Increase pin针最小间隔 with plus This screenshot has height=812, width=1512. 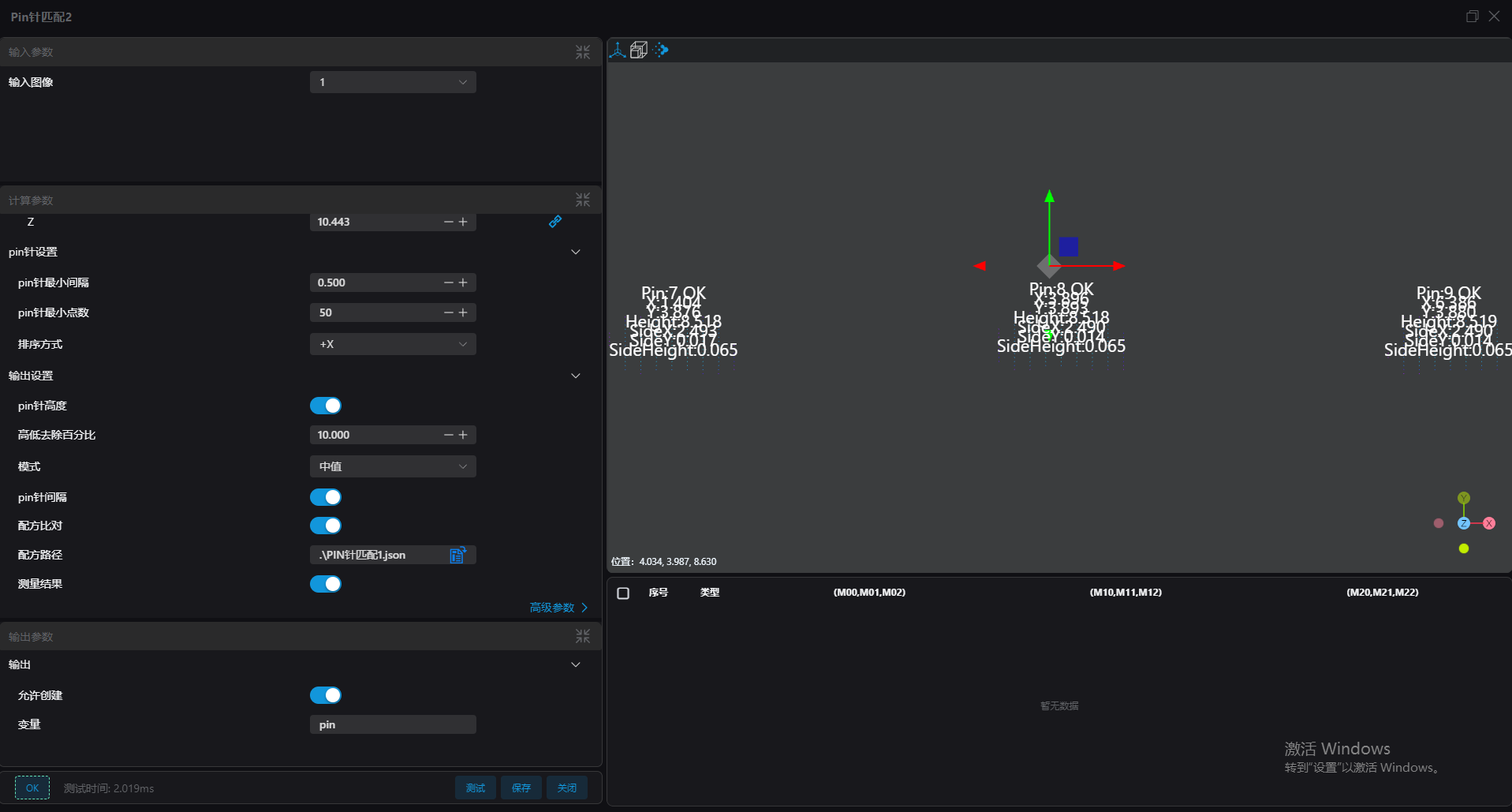tap(463, 283)
